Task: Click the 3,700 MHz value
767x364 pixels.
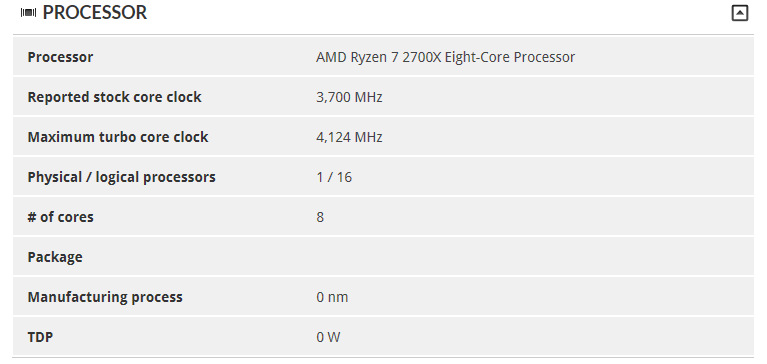Action: [349, 97]
